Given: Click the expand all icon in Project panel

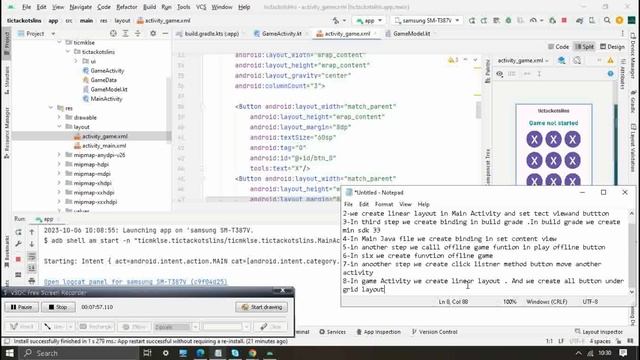Looking at the screenshot, I should click(125, 33).
